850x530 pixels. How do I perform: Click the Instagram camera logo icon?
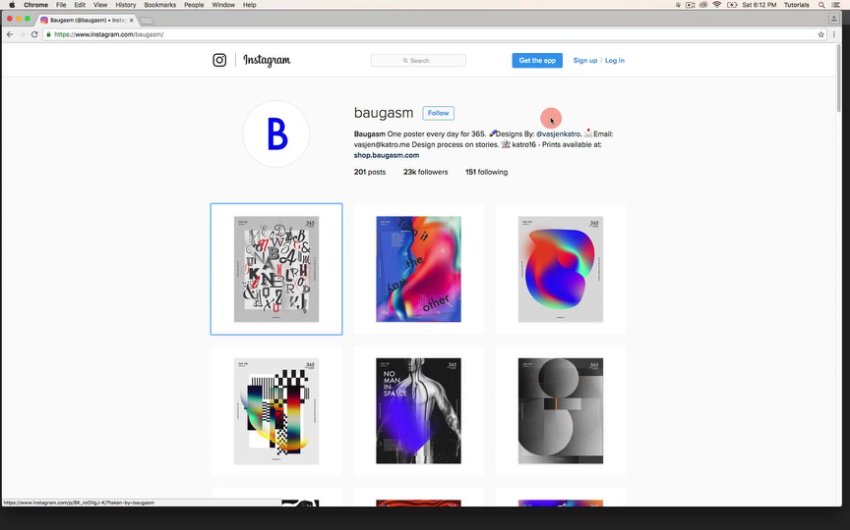tap(219, 60)
